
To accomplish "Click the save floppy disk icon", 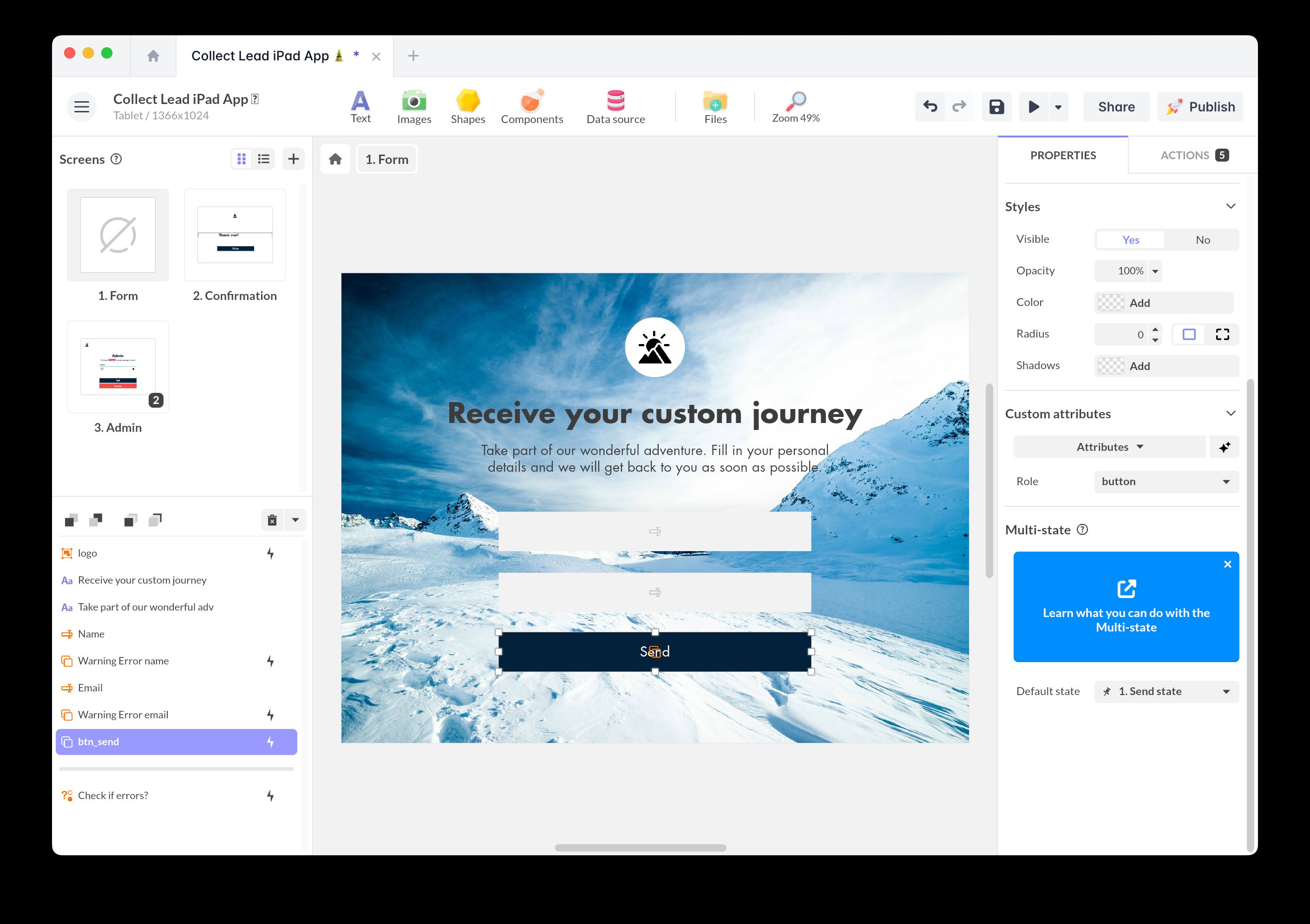I will click(996, 107).
